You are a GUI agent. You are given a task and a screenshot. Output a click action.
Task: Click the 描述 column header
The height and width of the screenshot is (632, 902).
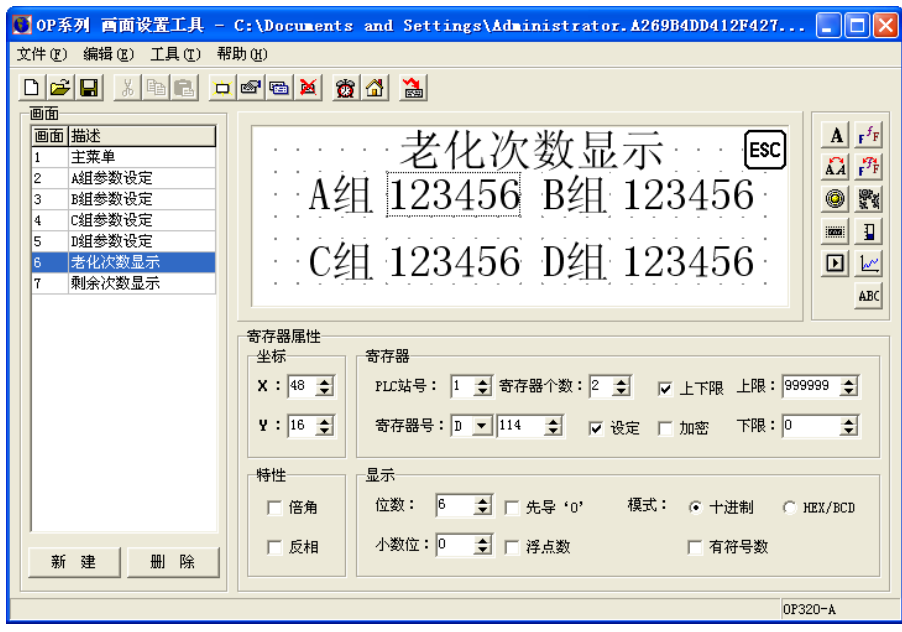pyautogui.click(x=142, y=136)
